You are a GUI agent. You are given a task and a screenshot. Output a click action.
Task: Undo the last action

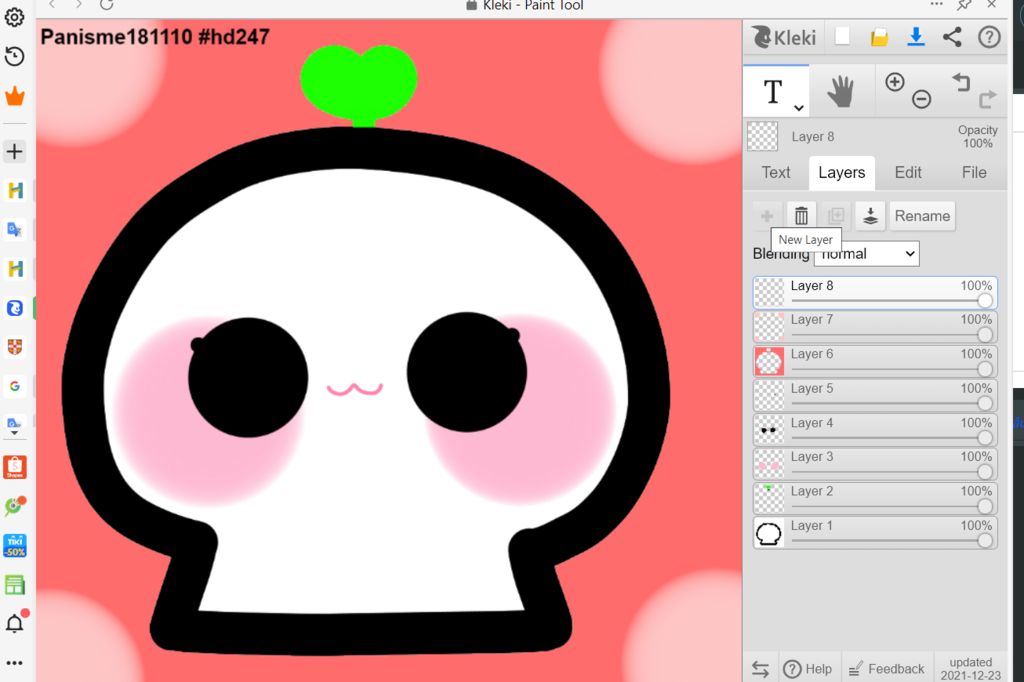point(961,82)
